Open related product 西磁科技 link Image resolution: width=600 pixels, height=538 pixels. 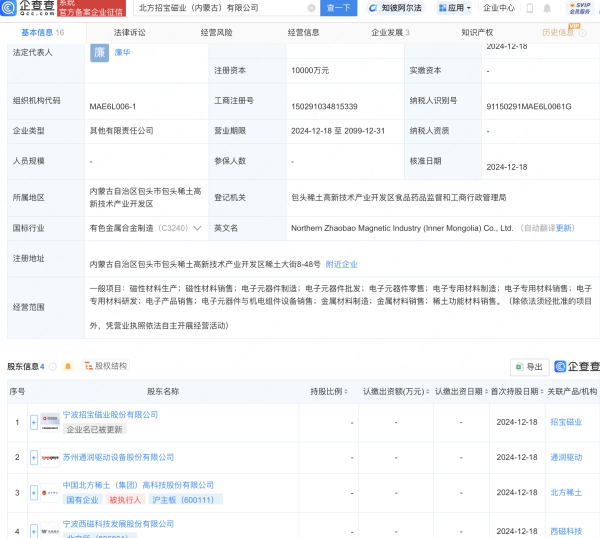point(566,531)
